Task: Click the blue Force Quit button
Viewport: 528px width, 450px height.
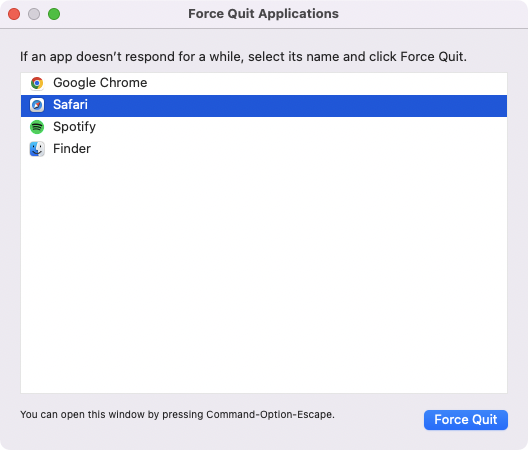Action: 466,420
